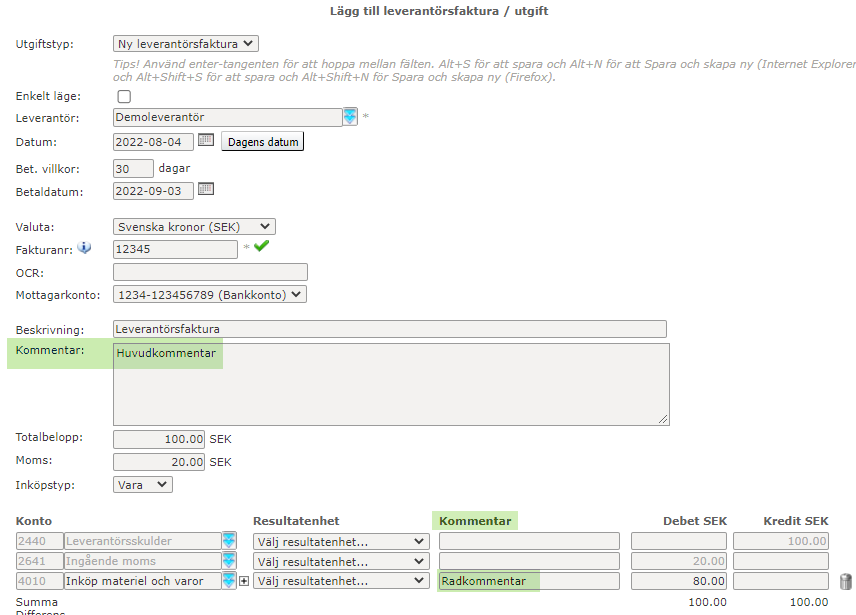Click the Fakturanr input field
The width and height of the screenshot is (856, 615).
[x=175, y=249]
